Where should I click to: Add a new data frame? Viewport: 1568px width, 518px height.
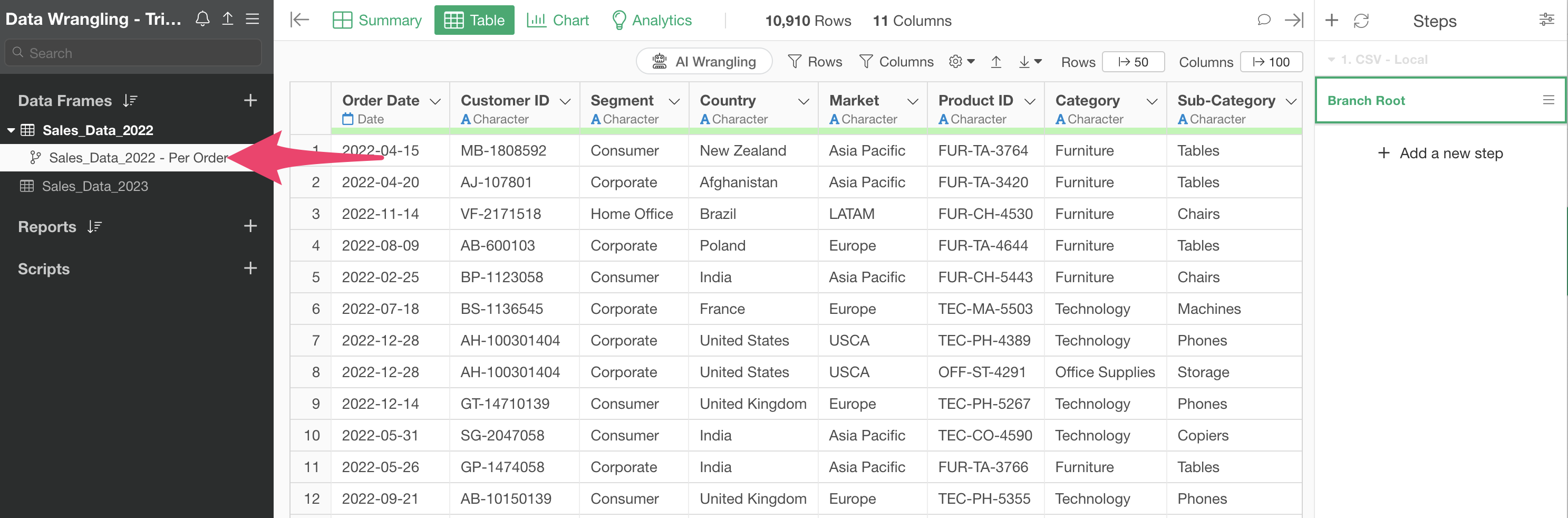tap(250, 100)
